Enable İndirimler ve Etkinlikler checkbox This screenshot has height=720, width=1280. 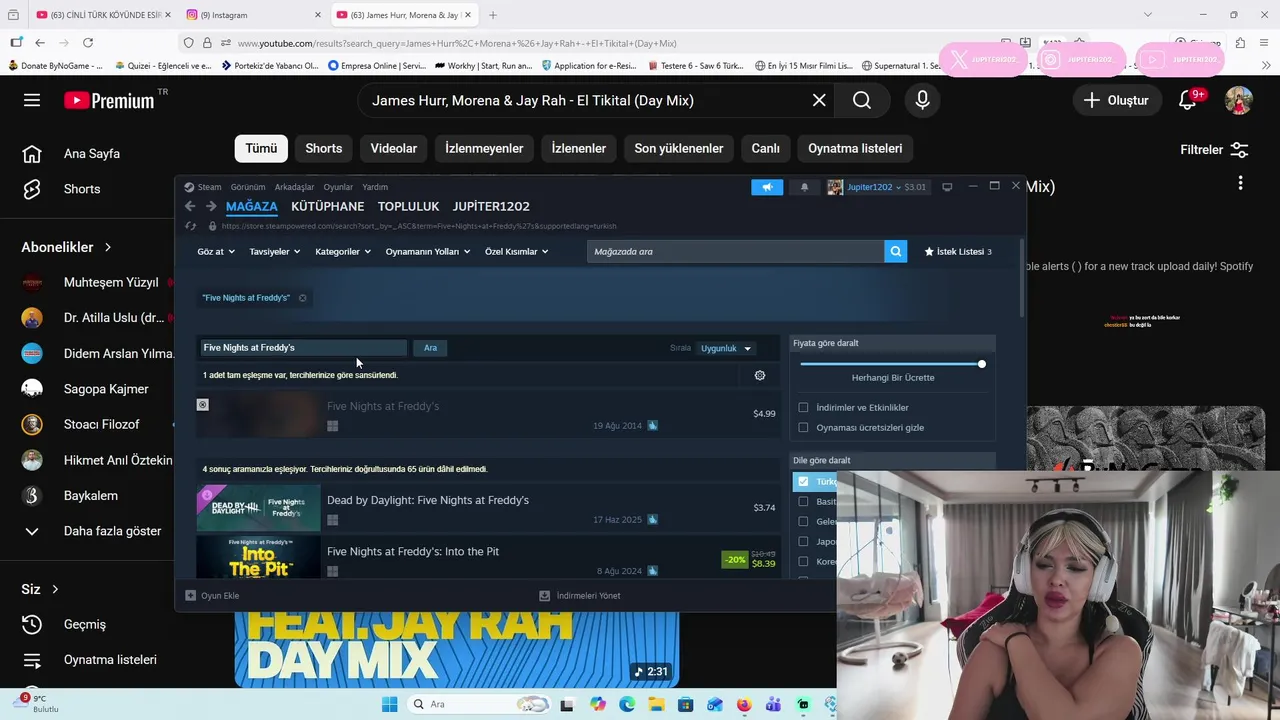[x=803, y=408]
